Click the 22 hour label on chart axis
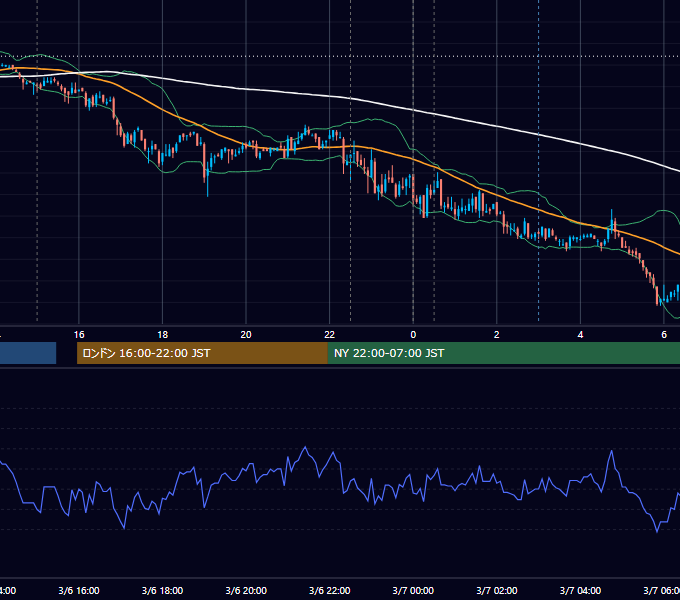Image resolution: width=680 pixels, height=600 pixels. [330, 334]
